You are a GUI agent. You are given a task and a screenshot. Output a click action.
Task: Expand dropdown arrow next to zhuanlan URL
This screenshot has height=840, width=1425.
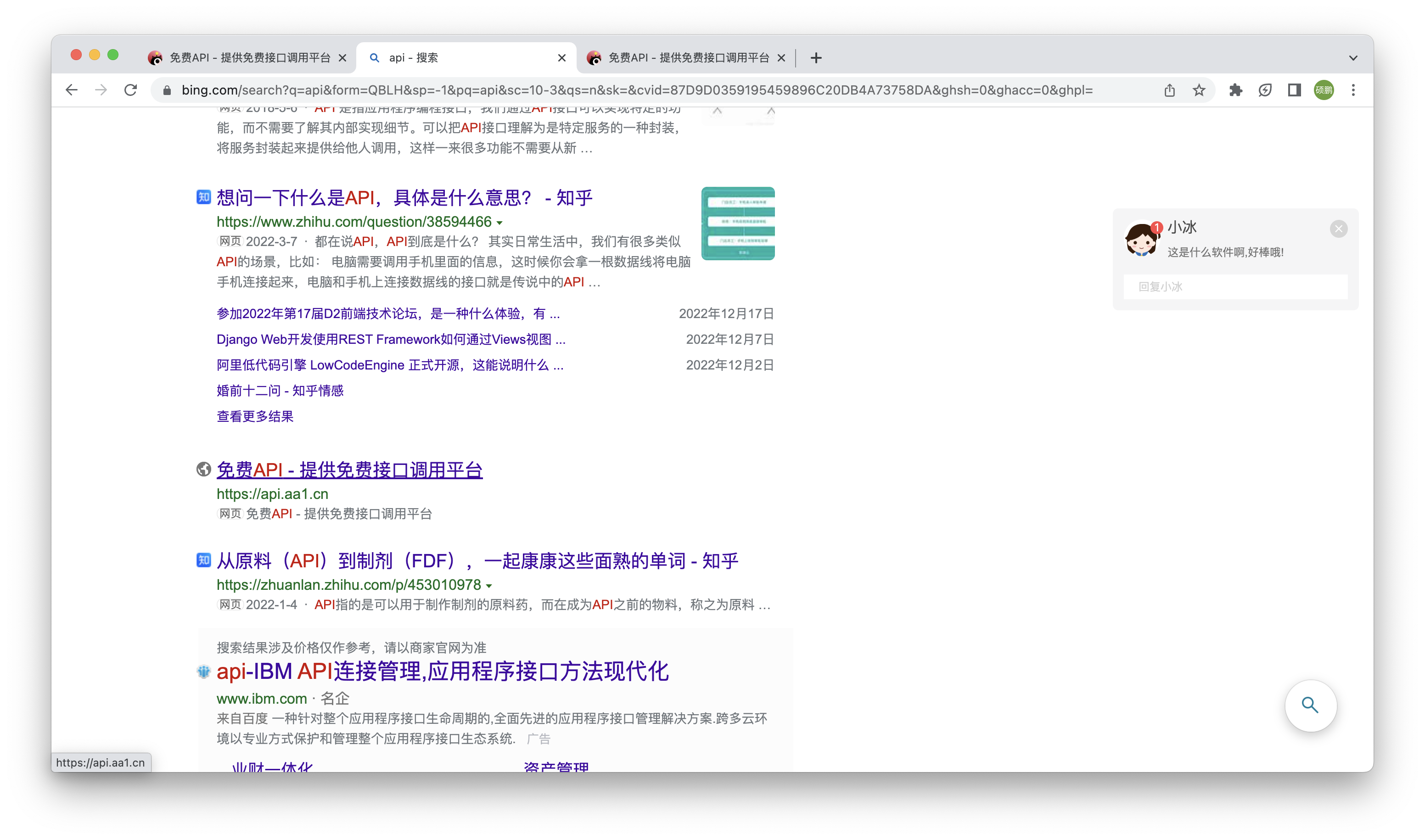(x=488, y=586)
